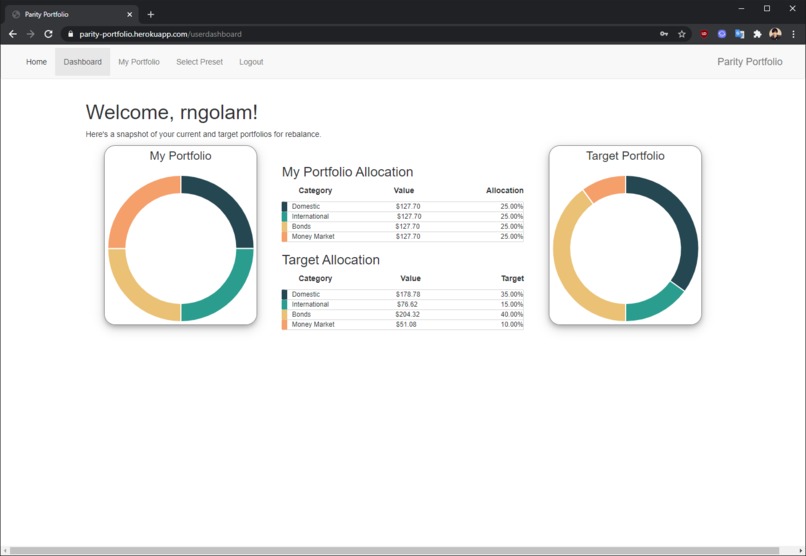Click Domestic row label in My Portfolio Allocation
This screenshot has width=806, height=556.
pos(306,207)
